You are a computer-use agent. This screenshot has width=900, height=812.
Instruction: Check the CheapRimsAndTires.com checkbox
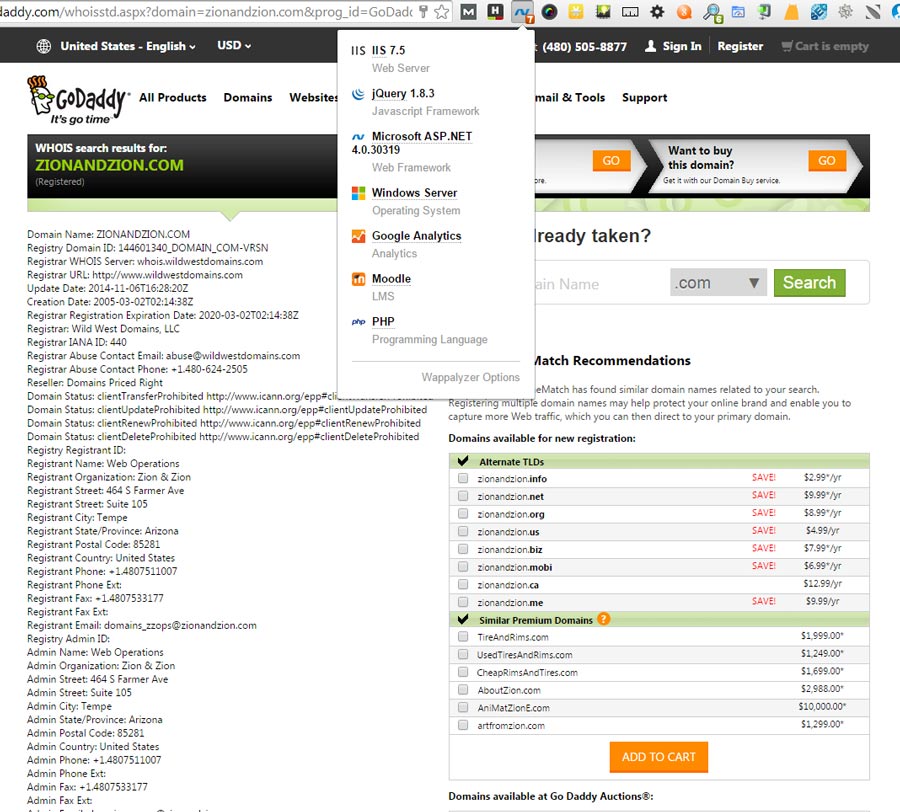pyautogui.click(x=463, y=672)
